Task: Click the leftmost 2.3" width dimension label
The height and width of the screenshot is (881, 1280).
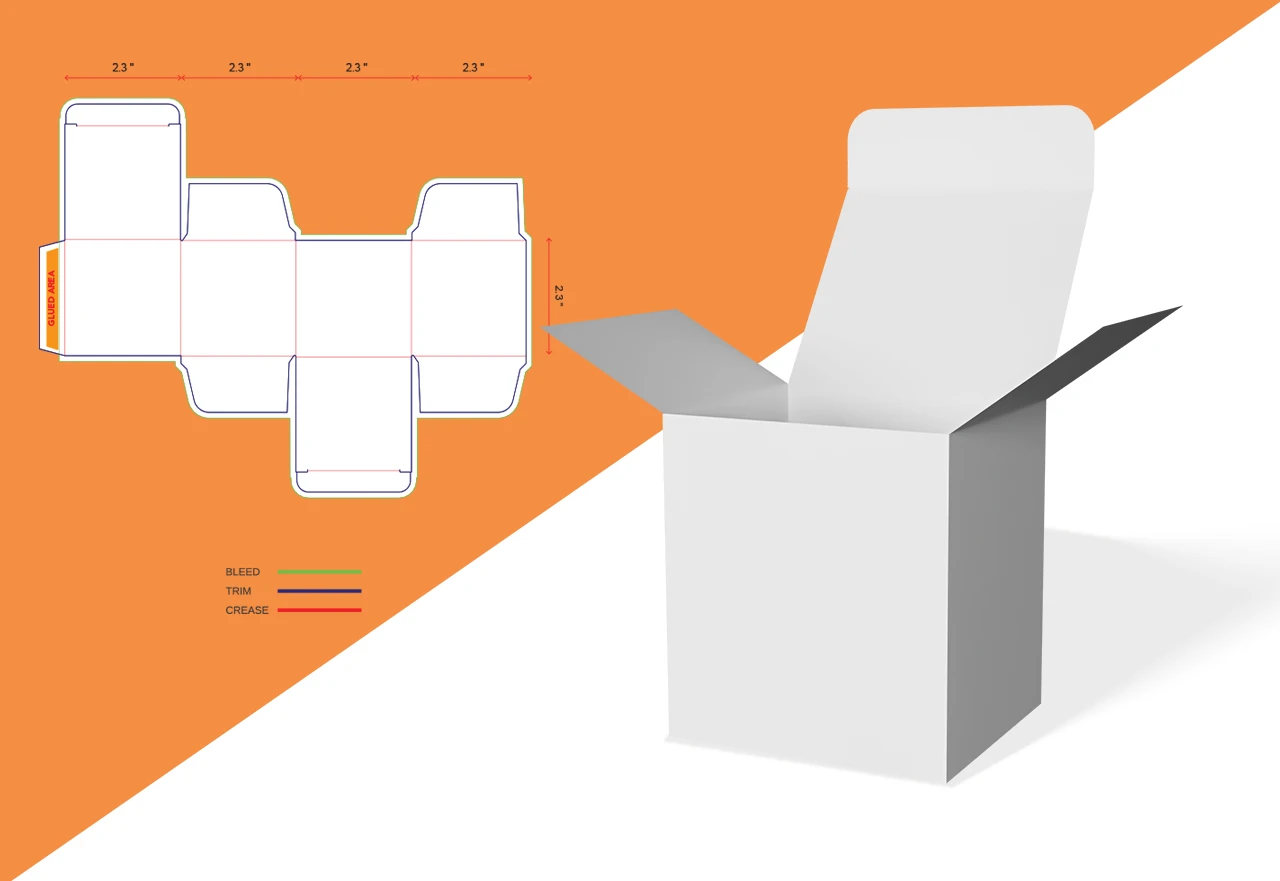Action: (x=122, y=67)
